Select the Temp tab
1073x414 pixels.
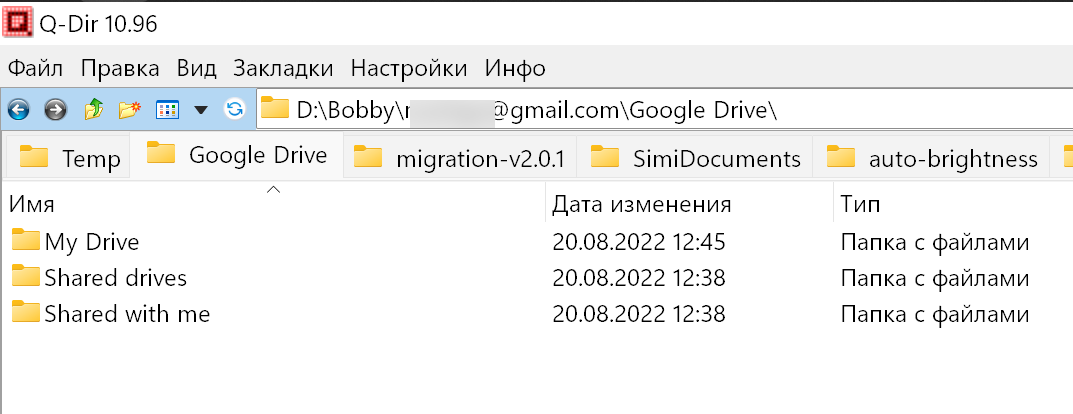(x=67, y=158)
